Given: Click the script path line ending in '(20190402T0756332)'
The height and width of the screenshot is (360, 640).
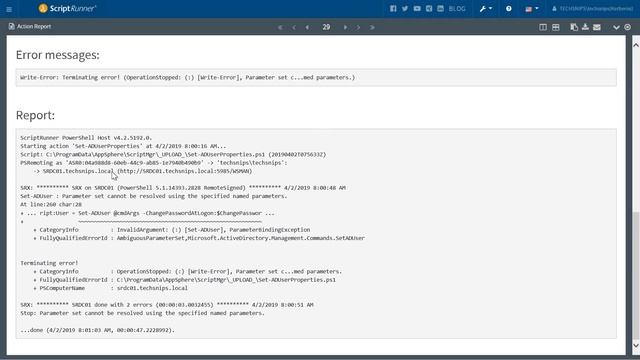Looking at the screenshot, I should click(x=173, y=154).
